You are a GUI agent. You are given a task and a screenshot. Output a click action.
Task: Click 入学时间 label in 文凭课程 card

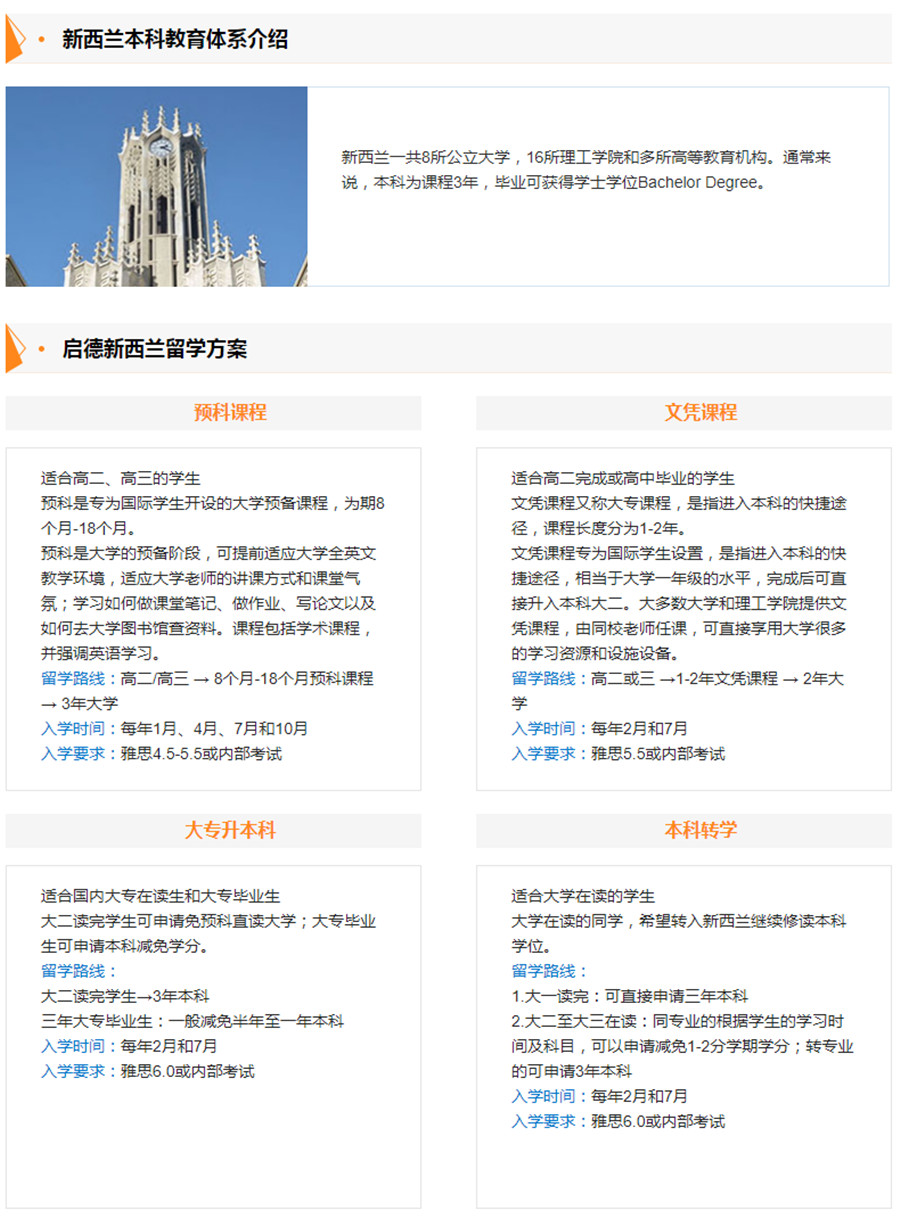click(547, 729)
